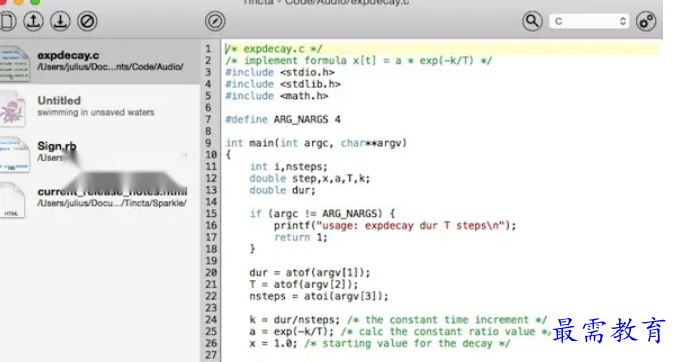
Task: Click the compass navigation toolbar icon
Action: pos(215,21)
